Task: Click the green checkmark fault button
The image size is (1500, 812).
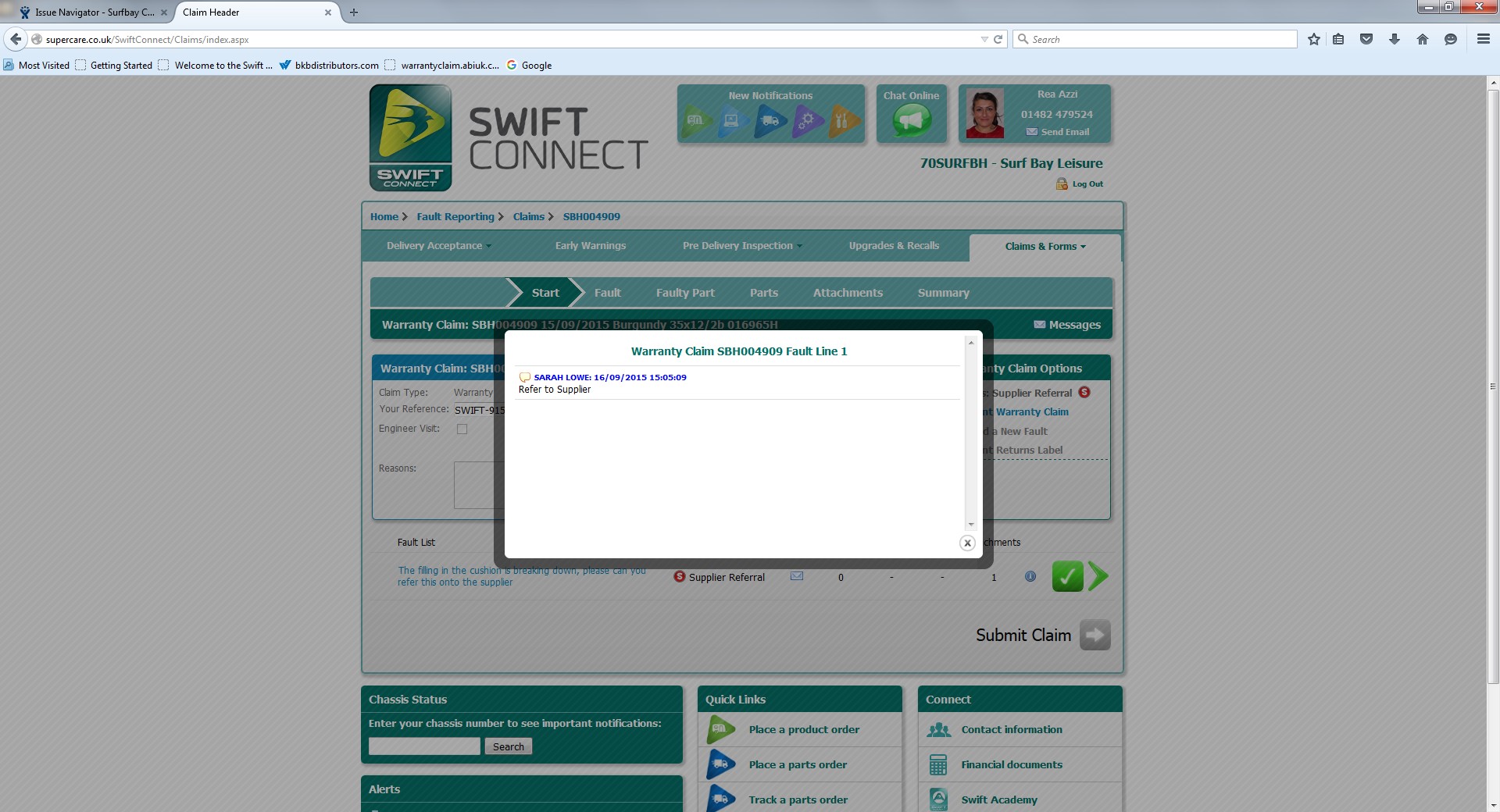Action: [x=1067, y=576]
